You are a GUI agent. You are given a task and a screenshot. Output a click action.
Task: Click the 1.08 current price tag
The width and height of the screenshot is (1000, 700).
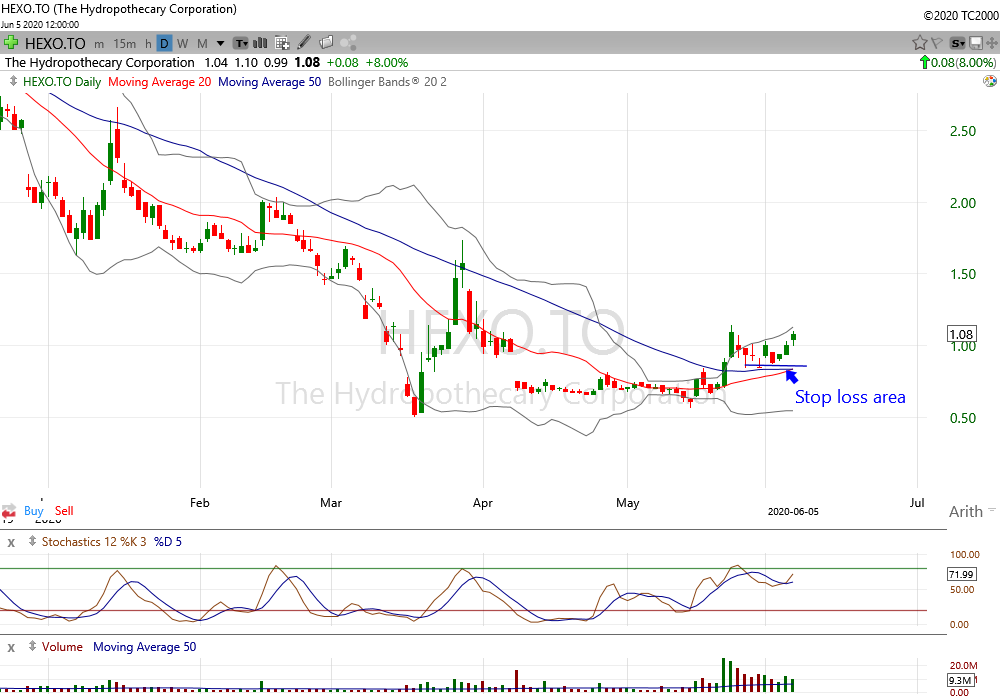(x=961, y=334)
